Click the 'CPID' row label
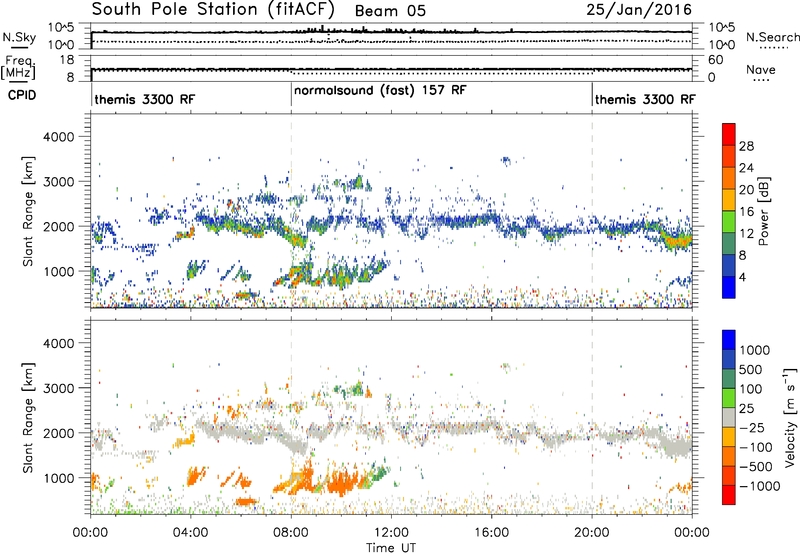This screenshot has height=554, width=800. coord(22,95)
